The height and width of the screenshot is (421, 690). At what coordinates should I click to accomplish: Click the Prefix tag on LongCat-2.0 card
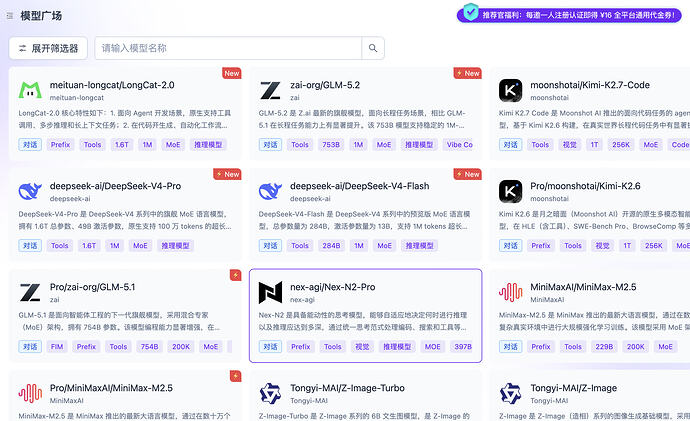click(60, 145)
